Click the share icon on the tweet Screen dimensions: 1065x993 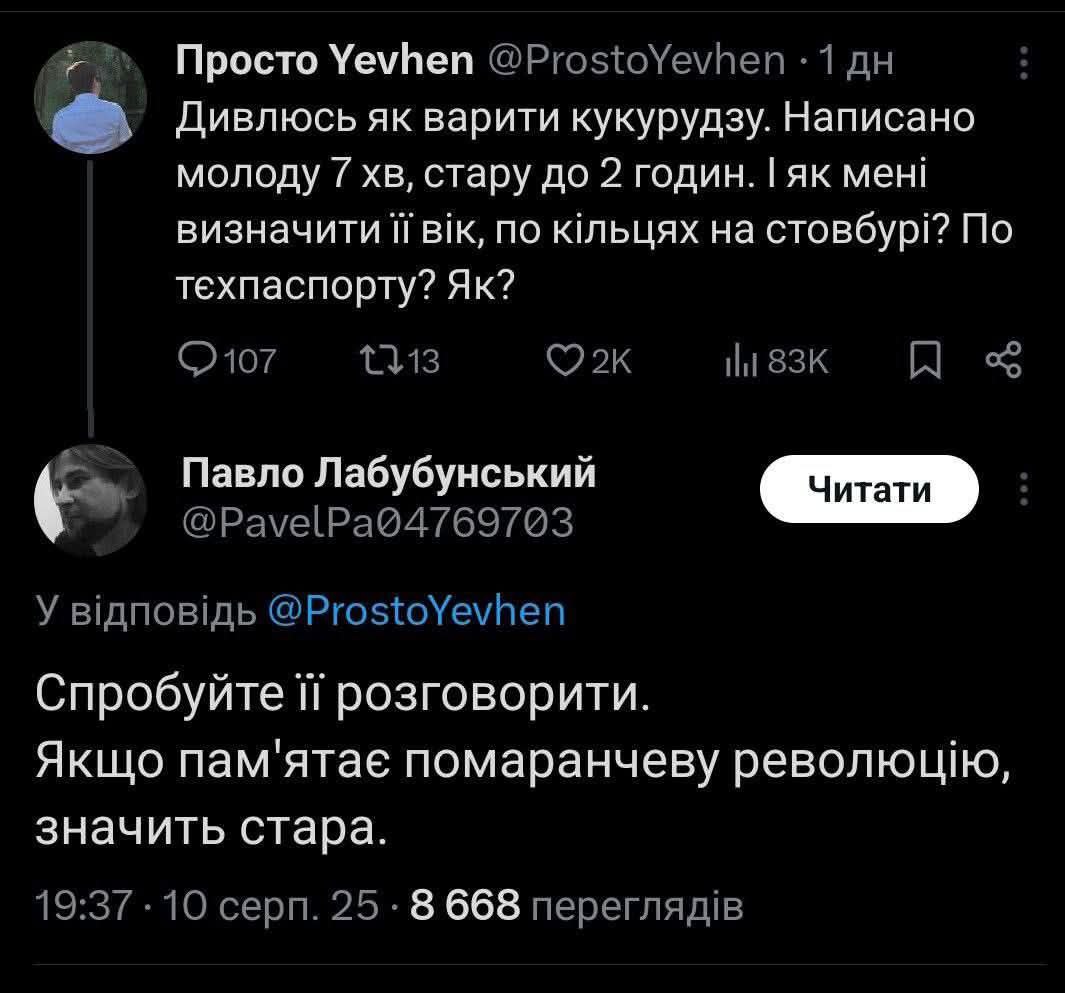[x=1003, y=359]
